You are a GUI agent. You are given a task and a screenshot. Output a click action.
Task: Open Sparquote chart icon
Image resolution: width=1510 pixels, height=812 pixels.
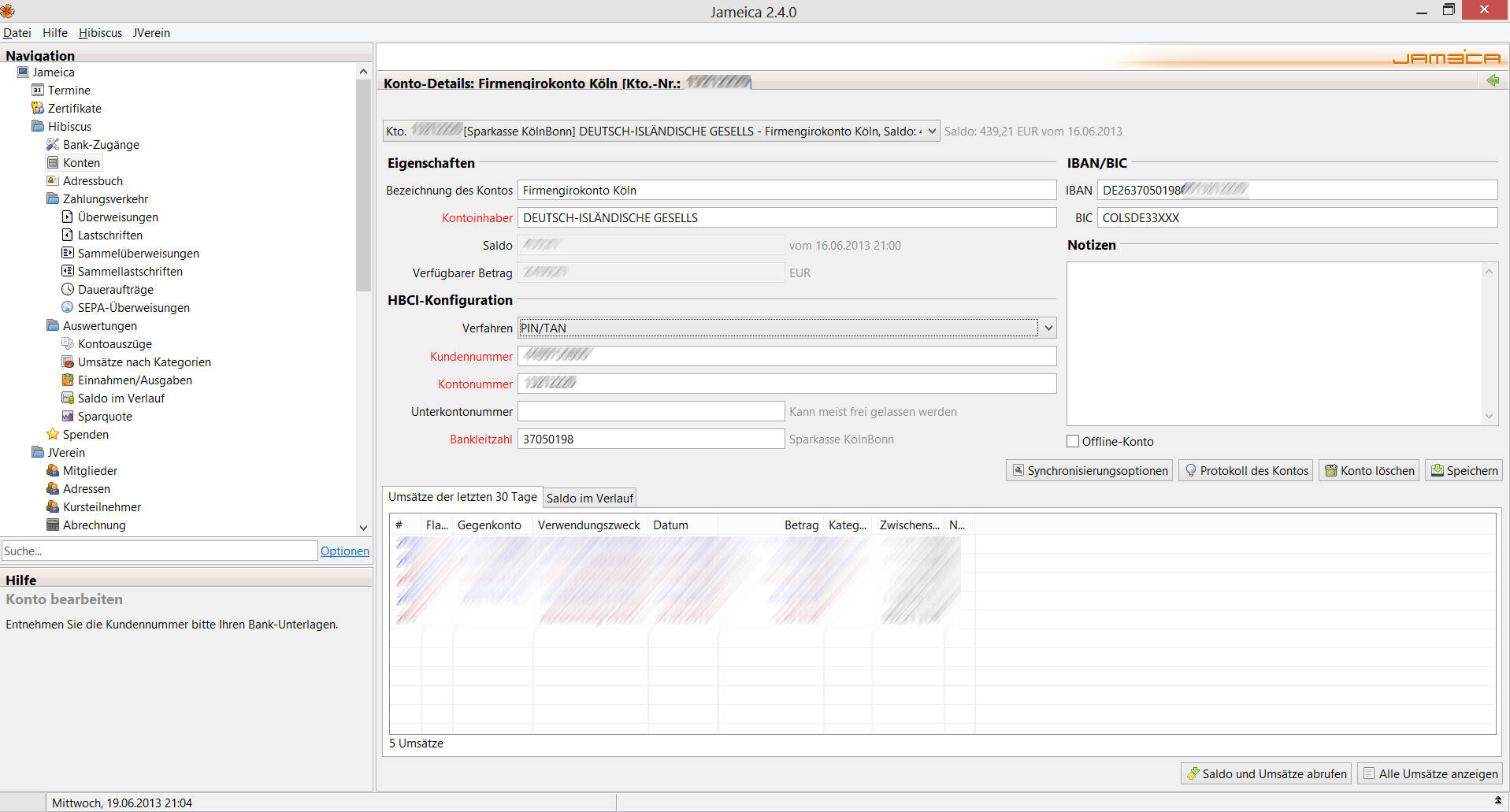68,416
